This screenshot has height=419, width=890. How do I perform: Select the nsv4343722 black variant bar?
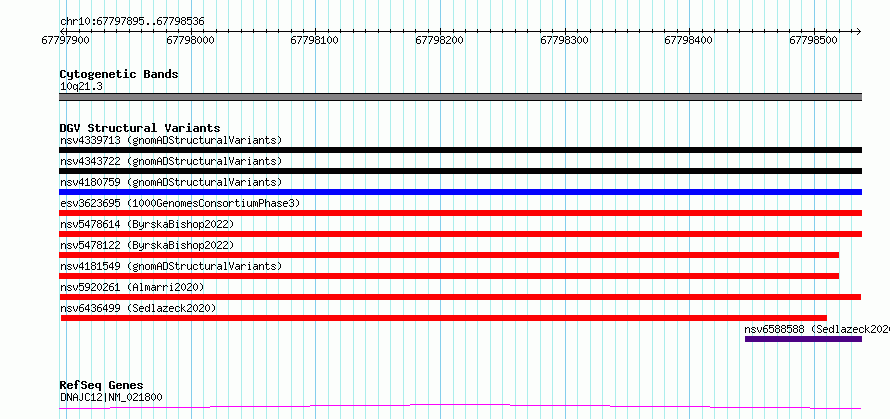460,171
